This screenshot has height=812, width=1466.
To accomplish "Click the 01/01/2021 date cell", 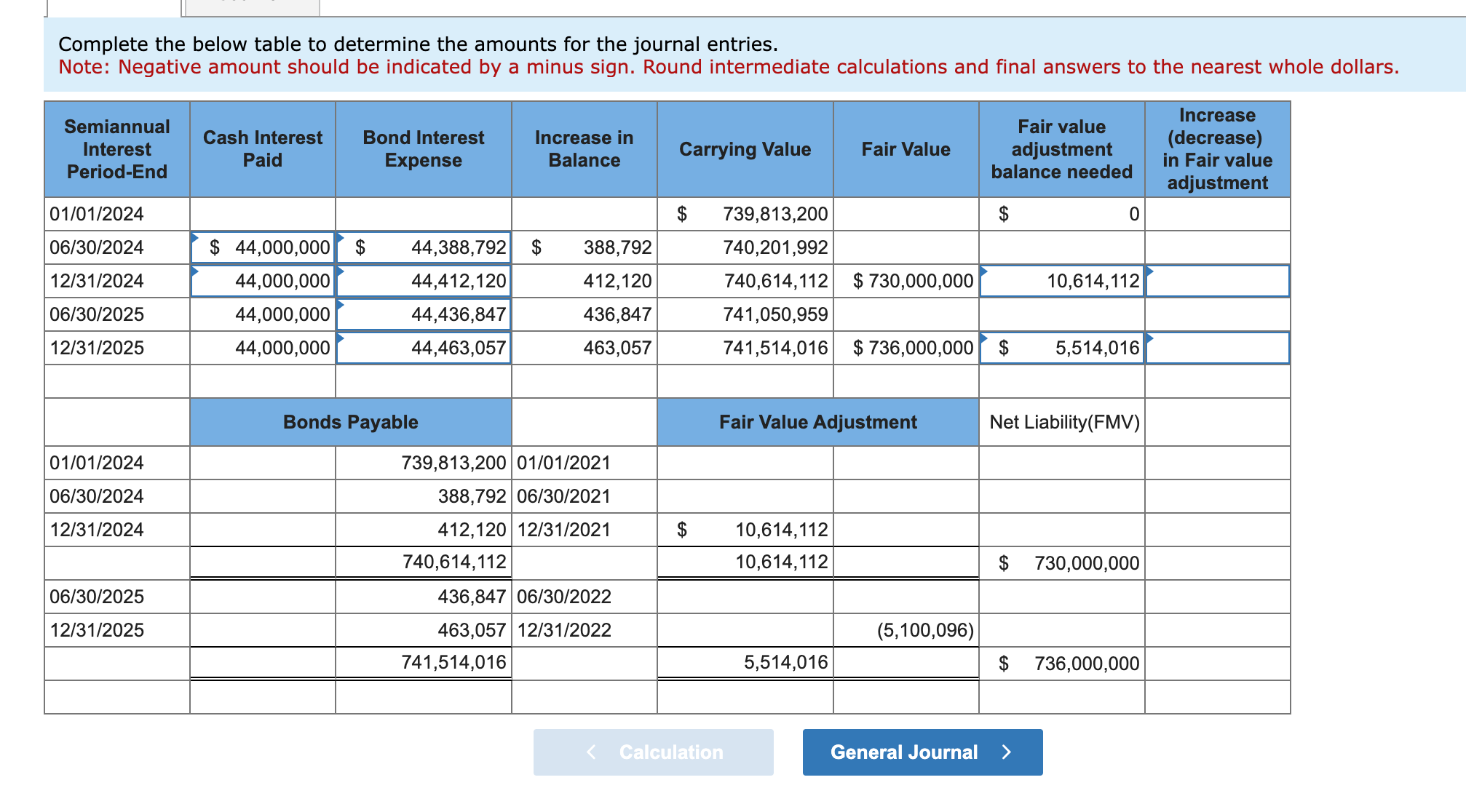I will [x=585, y=463].
